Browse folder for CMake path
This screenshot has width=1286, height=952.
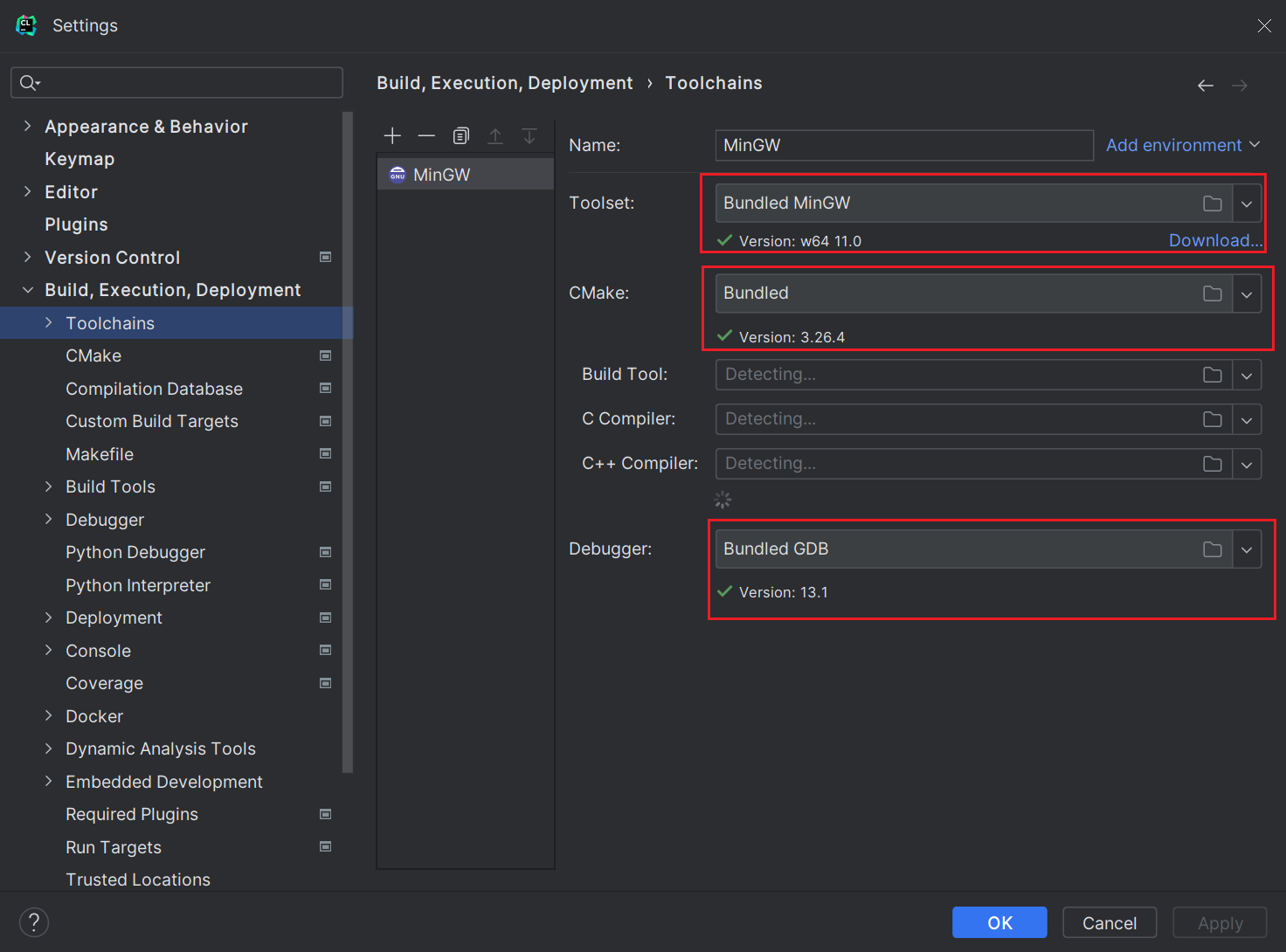pyautogui.click(x=1213, y=293)
